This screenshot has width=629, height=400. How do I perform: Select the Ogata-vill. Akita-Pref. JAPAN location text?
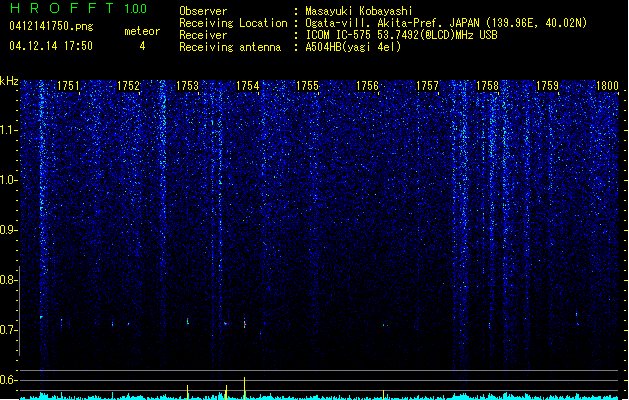[x=446, y=23]
